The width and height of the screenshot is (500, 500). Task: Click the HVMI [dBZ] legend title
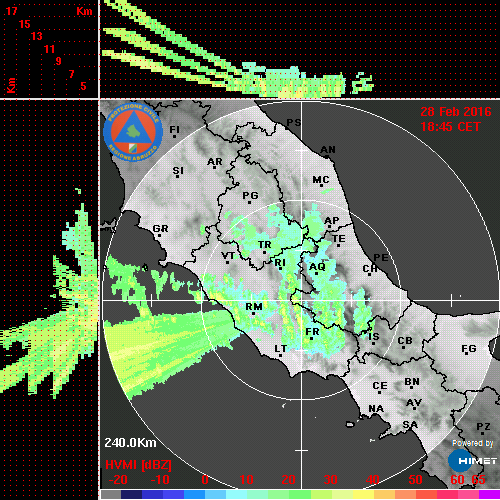(138, 465)
